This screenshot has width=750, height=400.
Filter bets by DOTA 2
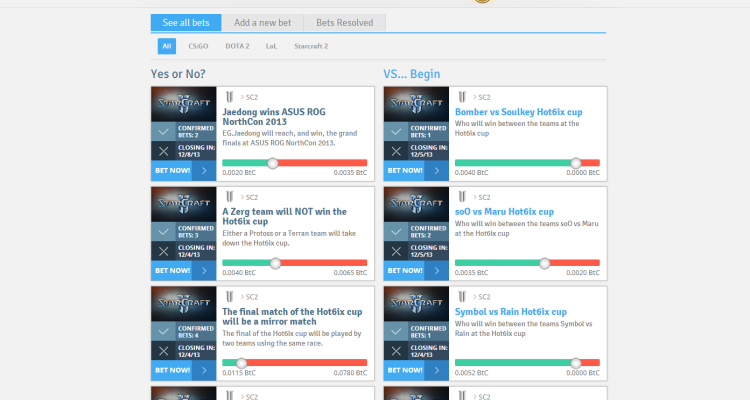click(x=237, y=46)
